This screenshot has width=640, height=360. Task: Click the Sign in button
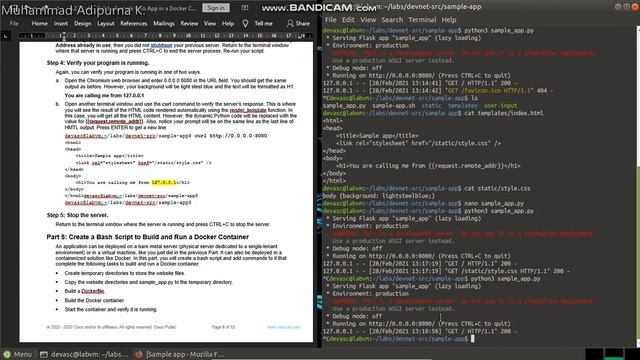216,8
